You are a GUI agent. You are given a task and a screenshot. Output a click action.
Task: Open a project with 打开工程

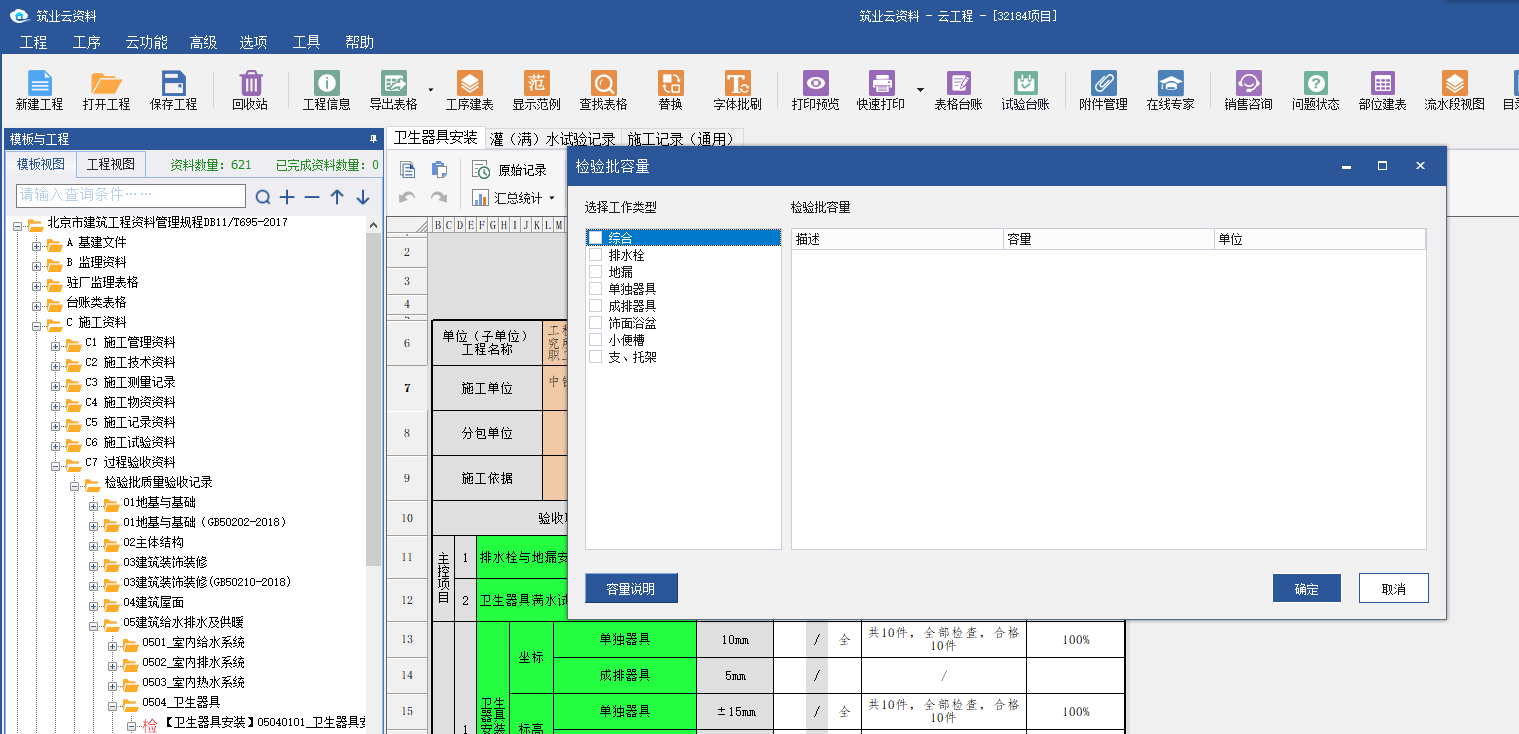pyautogui.click(x=106, y=91)
